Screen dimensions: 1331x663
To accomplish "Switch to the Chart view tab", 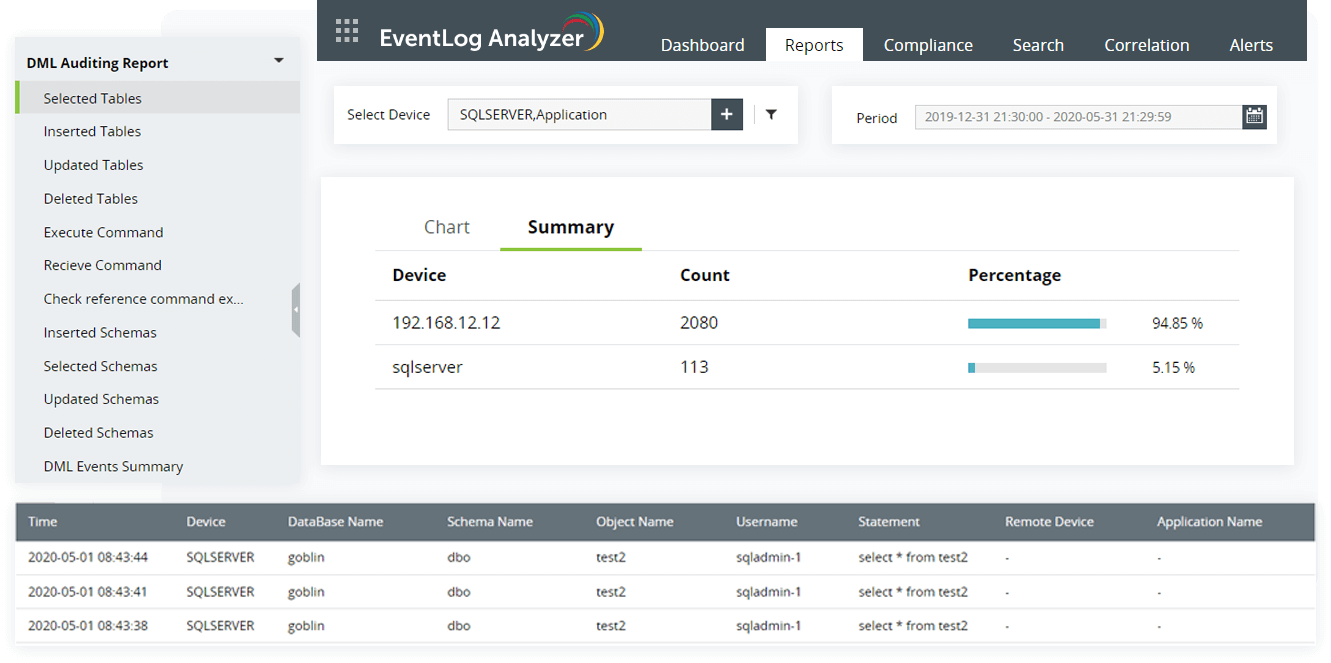I will pos(446,227).
